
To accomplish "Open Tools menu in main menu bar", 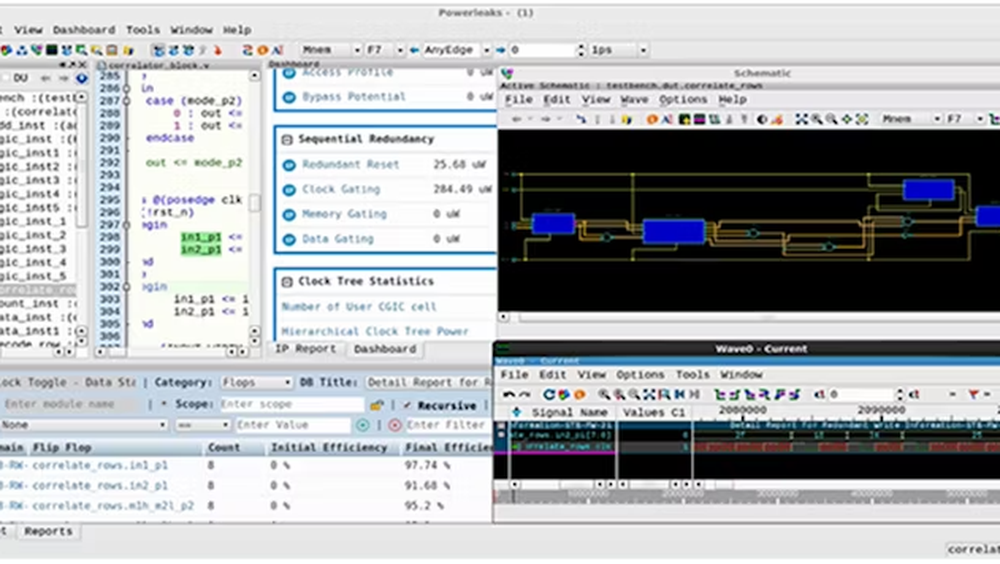I will (x=143, y=30).
